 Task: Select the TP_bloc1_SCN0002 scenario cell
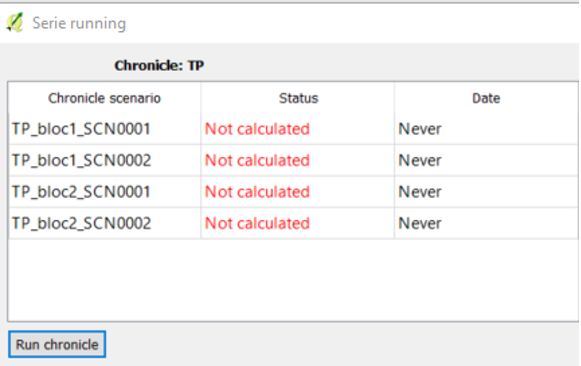105,160
